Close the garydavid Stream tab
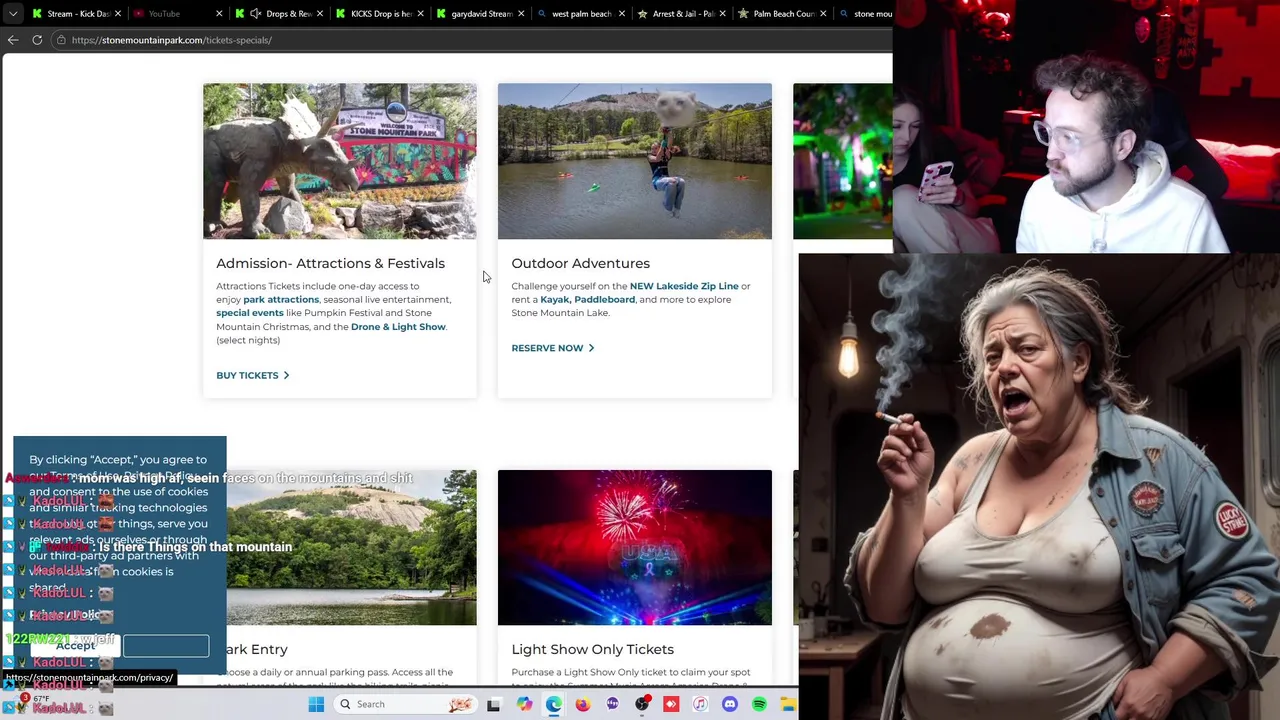The height and width of the screenshot is (720, 1280). point(521,13)
